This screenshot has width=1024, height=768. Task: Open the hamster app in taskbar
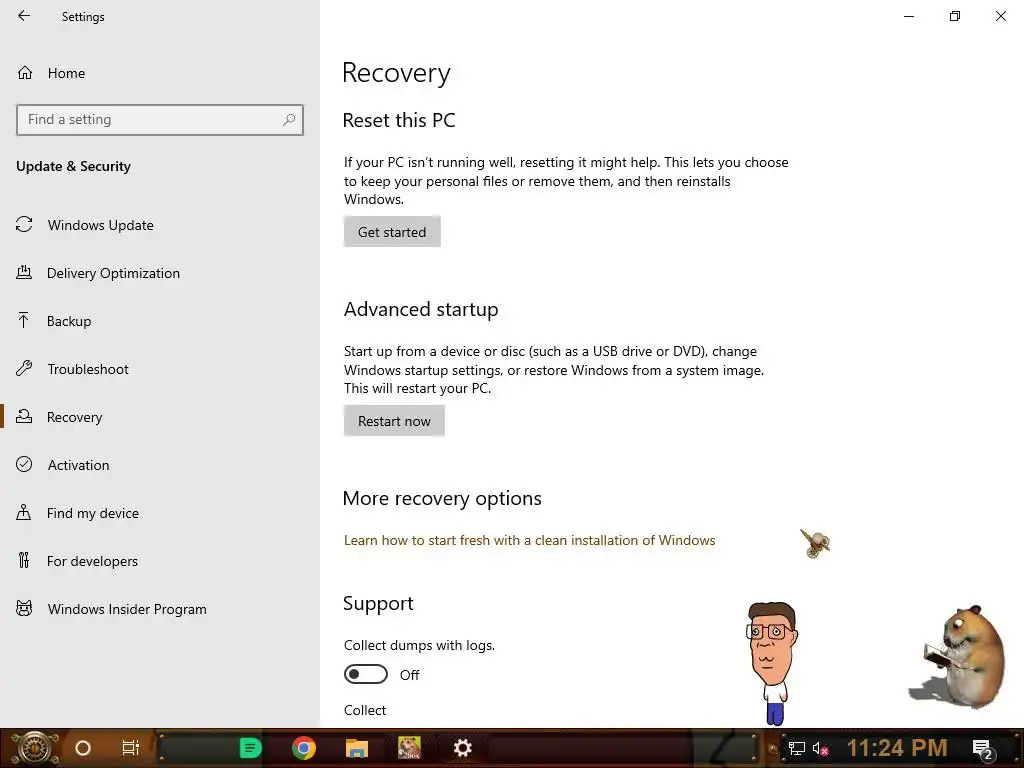coord(409,748)
